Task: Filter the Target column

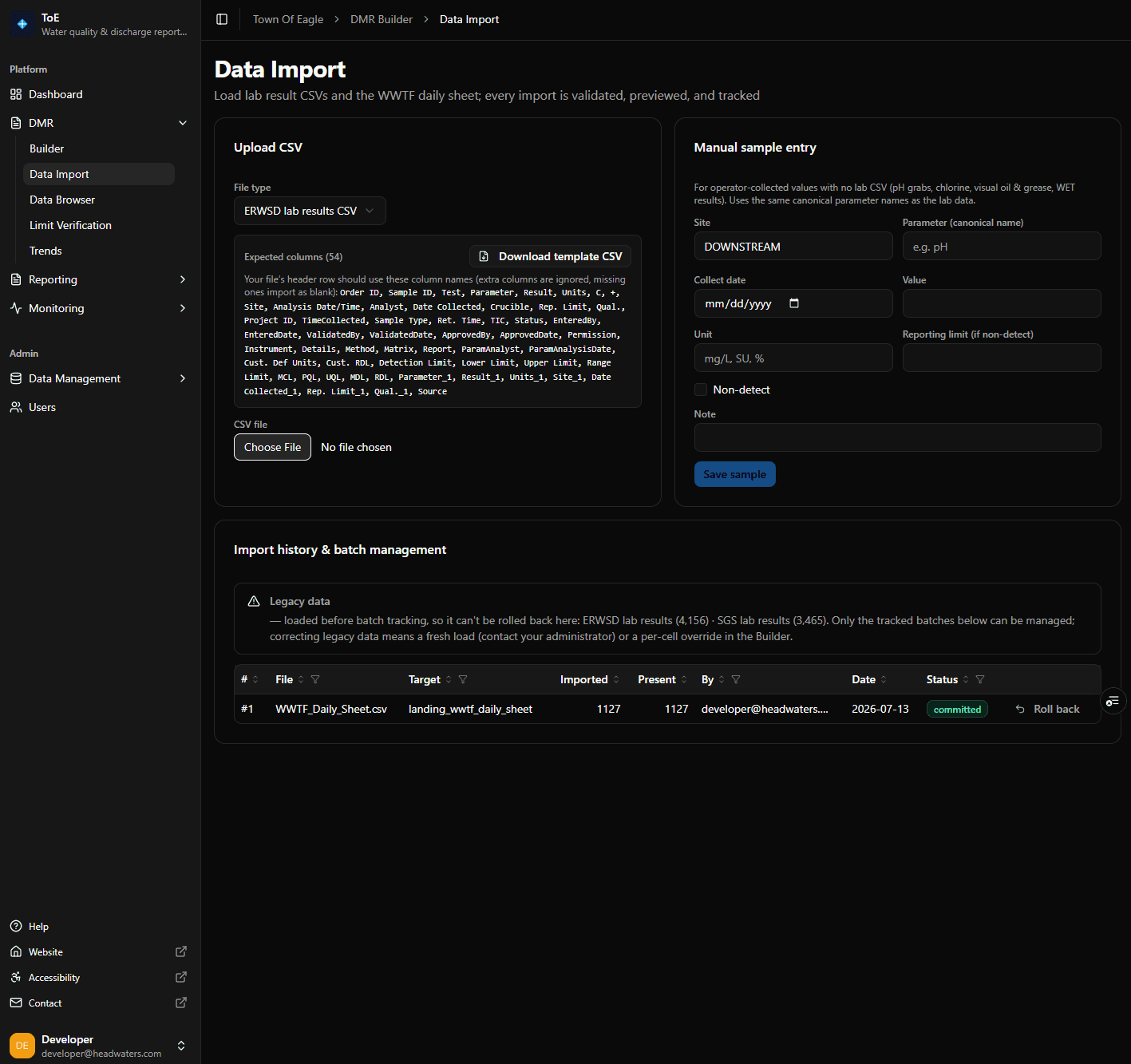Action: [x=463, y=679]
